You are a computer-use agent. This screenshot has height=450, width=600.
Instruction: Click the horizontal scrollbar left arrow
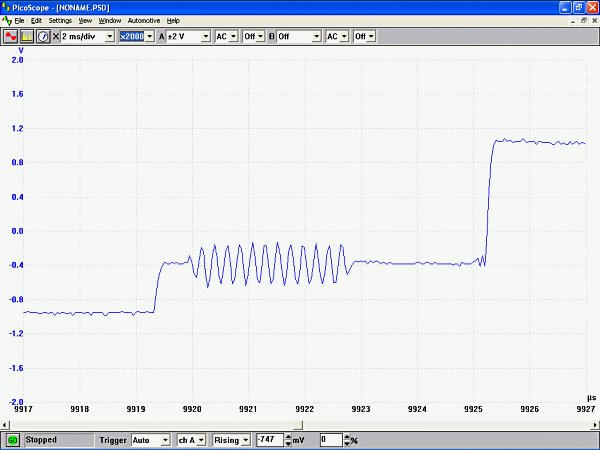pos(5,425)
